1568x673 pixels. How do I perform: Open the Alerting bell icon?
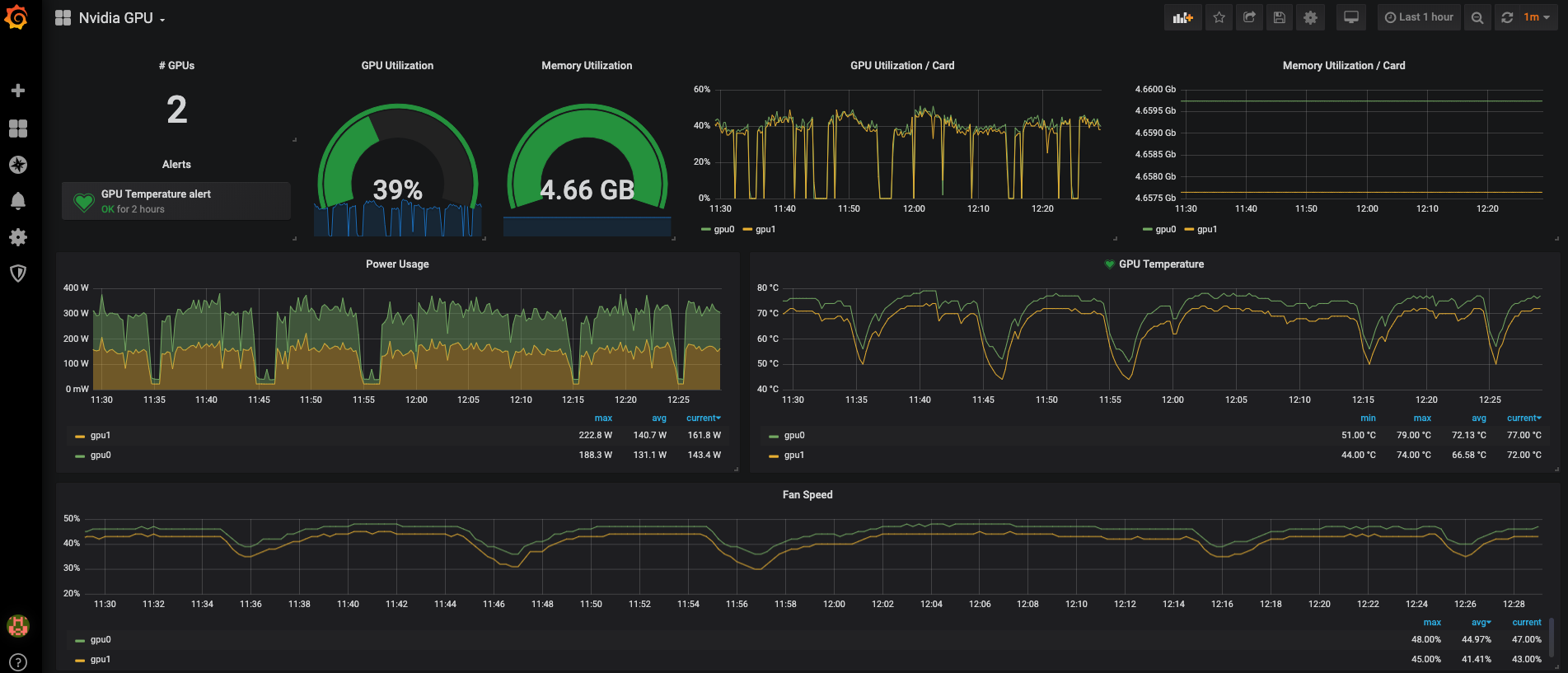tap(17, 201)
